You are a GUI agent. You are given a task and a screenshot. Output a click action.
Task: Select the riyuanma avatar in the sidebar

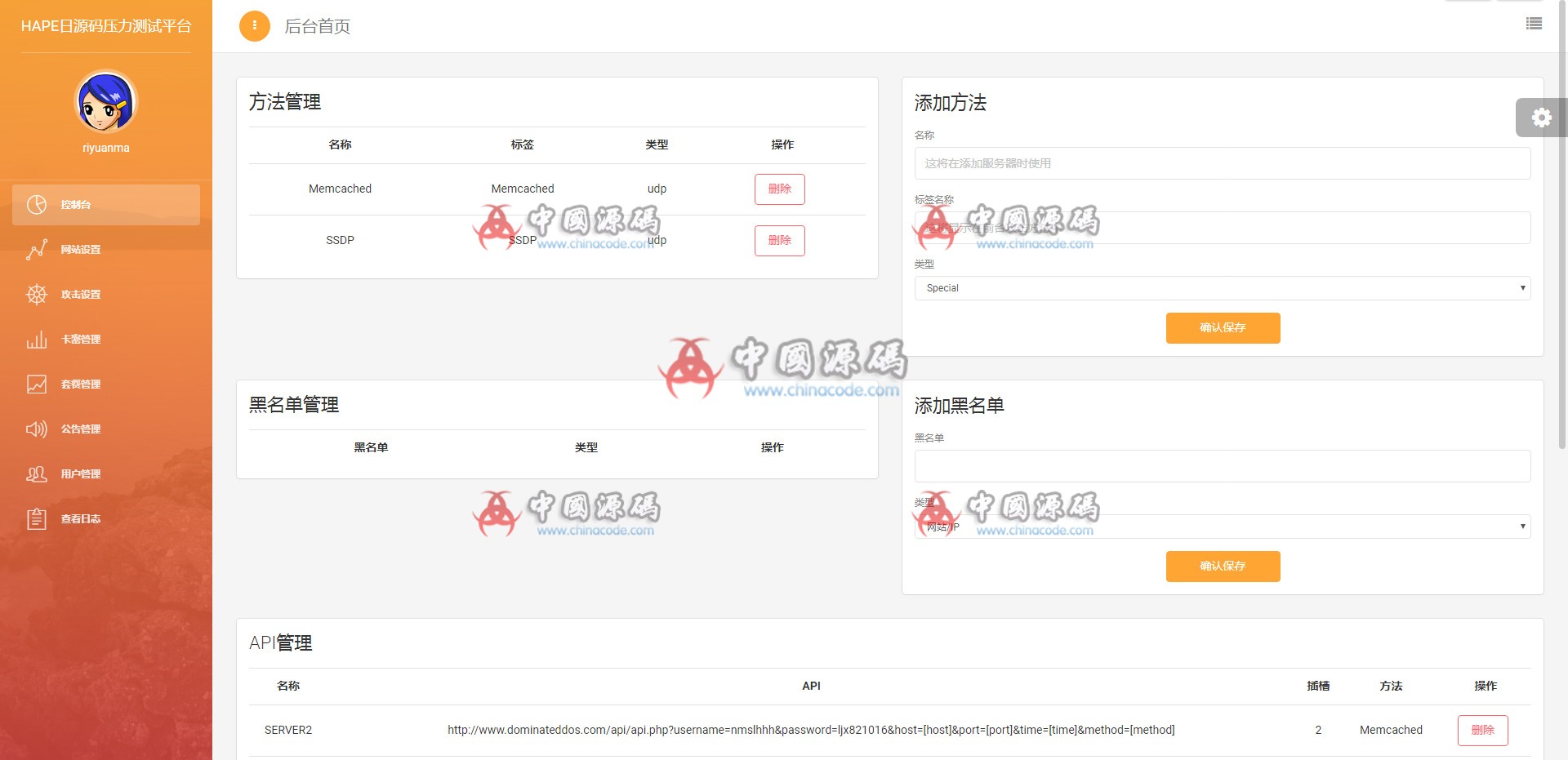point(106,104)
